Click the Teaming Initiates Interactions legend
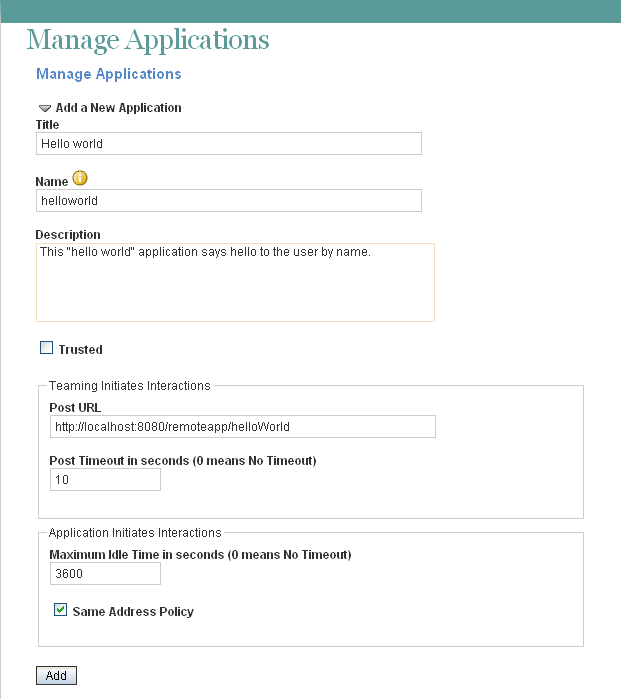The width and height of the screenshot is (621, 699). point(130,386)
